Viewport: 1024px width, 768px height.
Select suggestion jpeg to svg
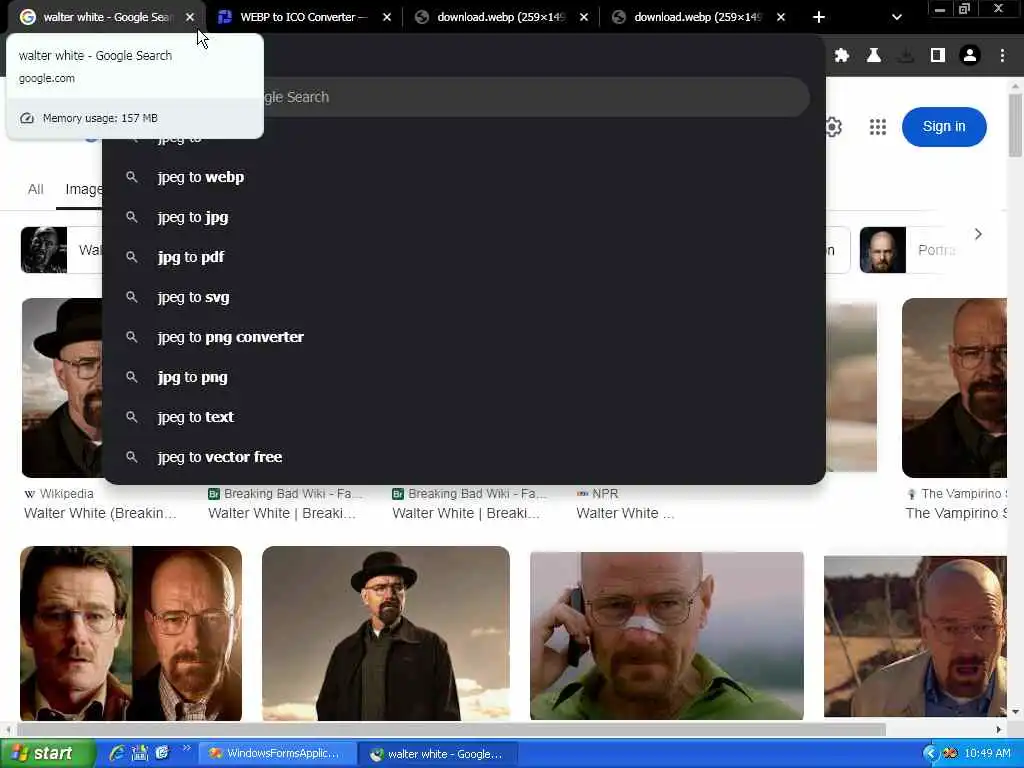coord(464,297)
